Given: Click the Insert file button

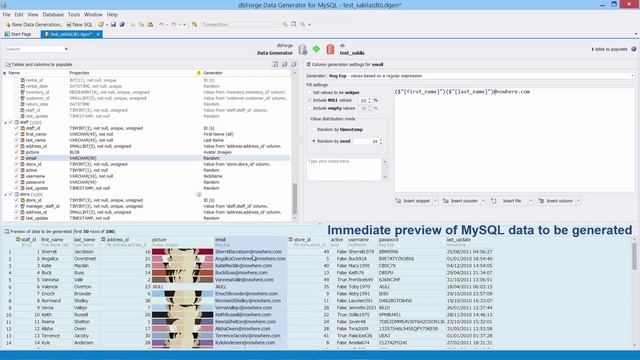Looking at the screenshot, I should coord(507,201).
